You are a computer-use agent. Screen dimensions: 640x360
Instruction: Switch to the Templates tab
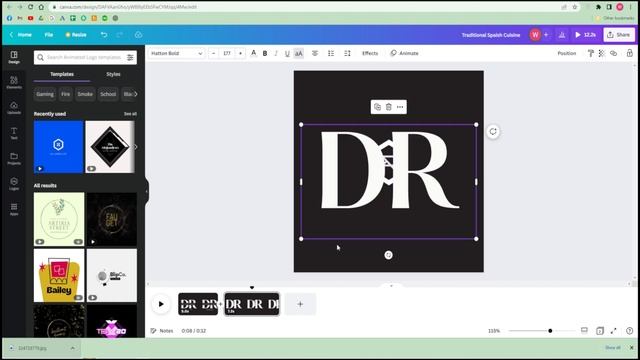tap(62, 74)
